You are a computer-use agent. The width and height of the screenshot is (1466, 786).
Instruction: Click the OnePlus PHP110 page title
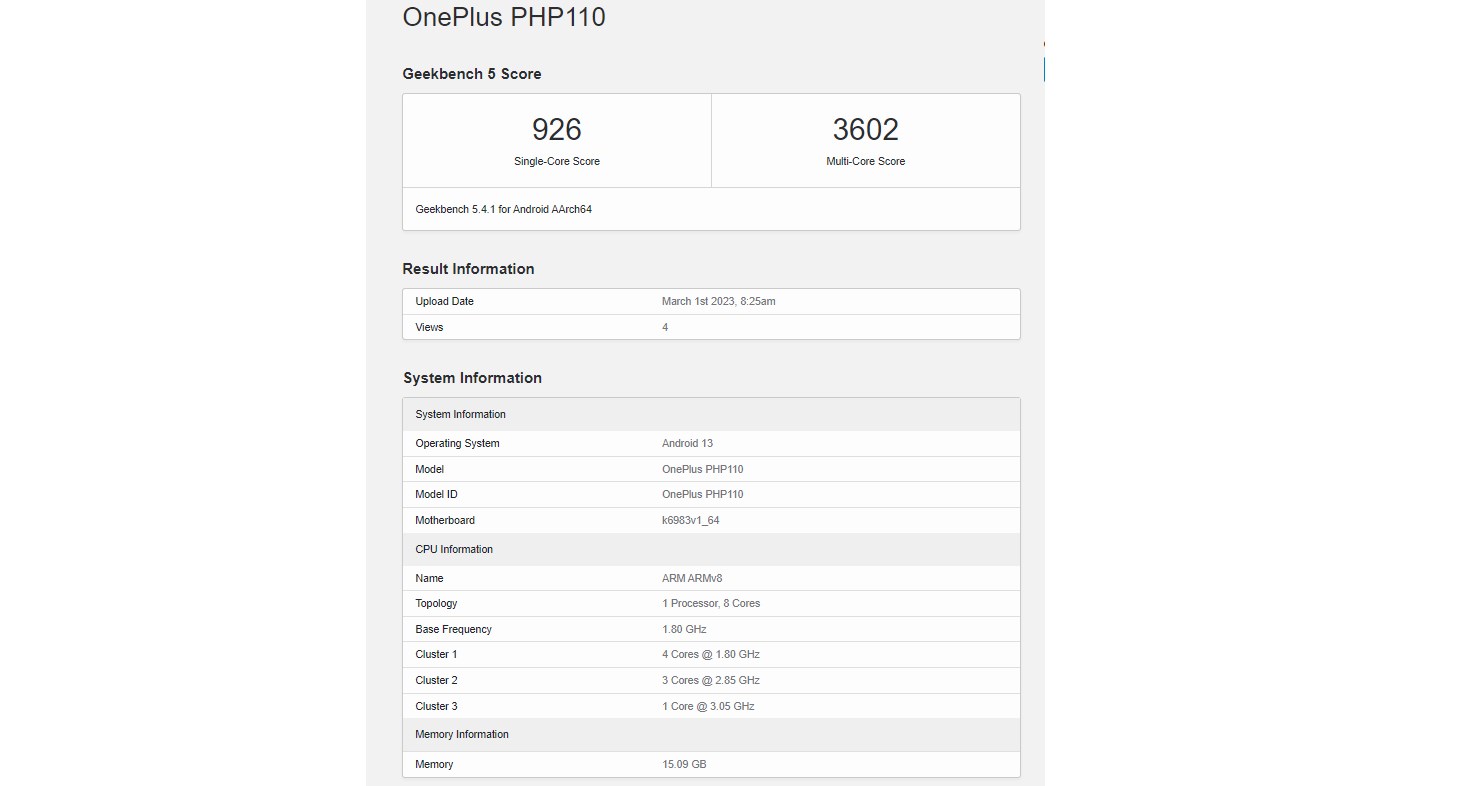[x=504, y=17]
